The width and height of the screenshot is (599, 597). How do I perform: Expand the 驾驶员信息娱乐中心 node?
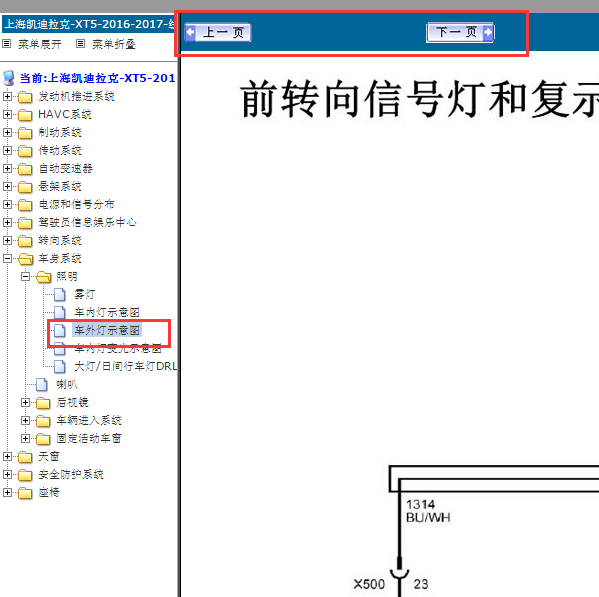(x=7, y=222)
